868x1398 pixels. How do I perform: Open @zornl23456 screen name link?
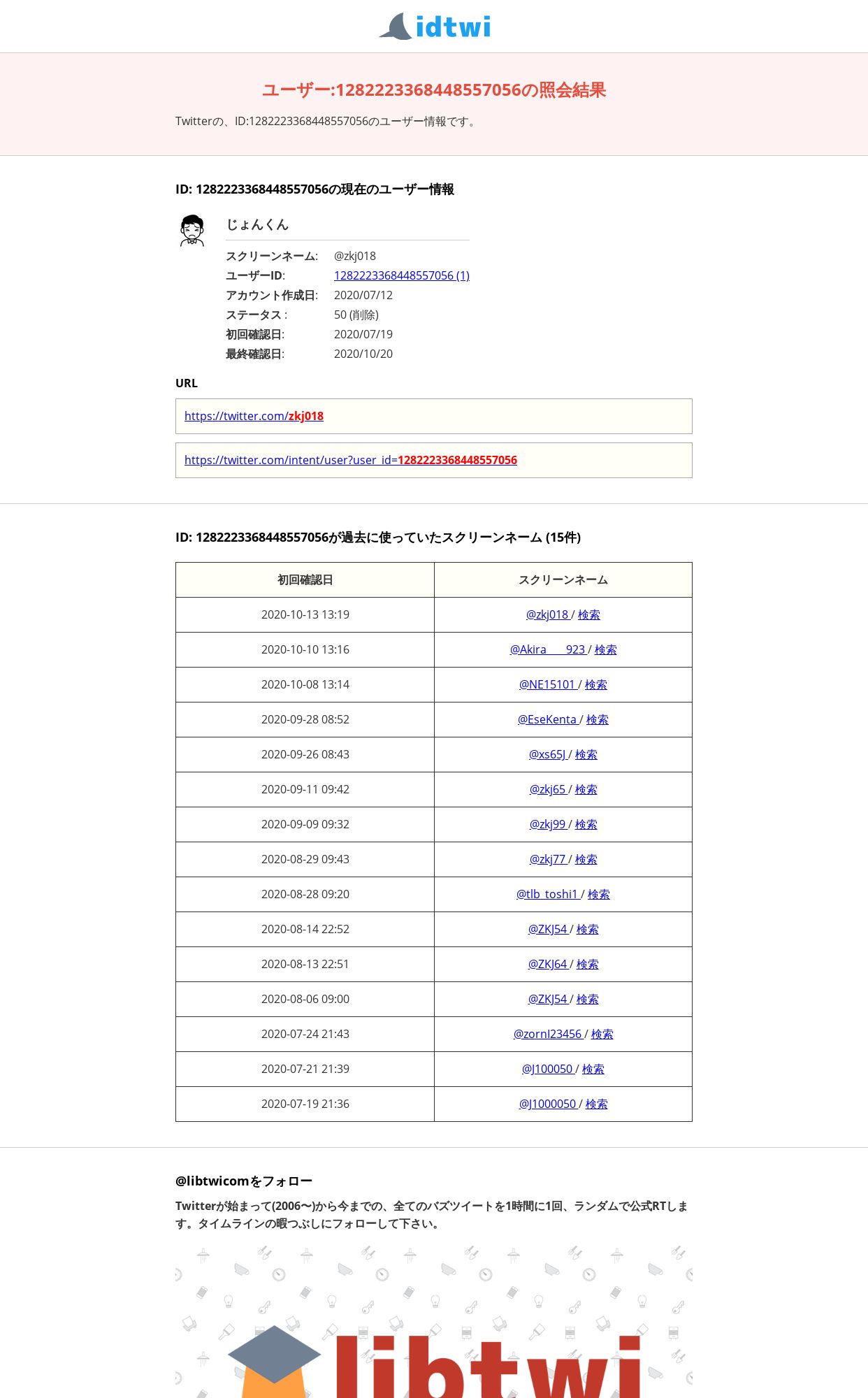[549, 1034]
